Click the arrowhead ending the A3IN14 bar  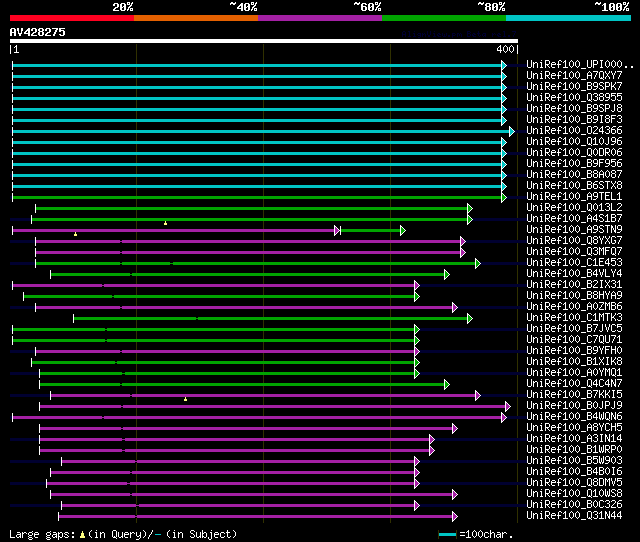(432, 439)
